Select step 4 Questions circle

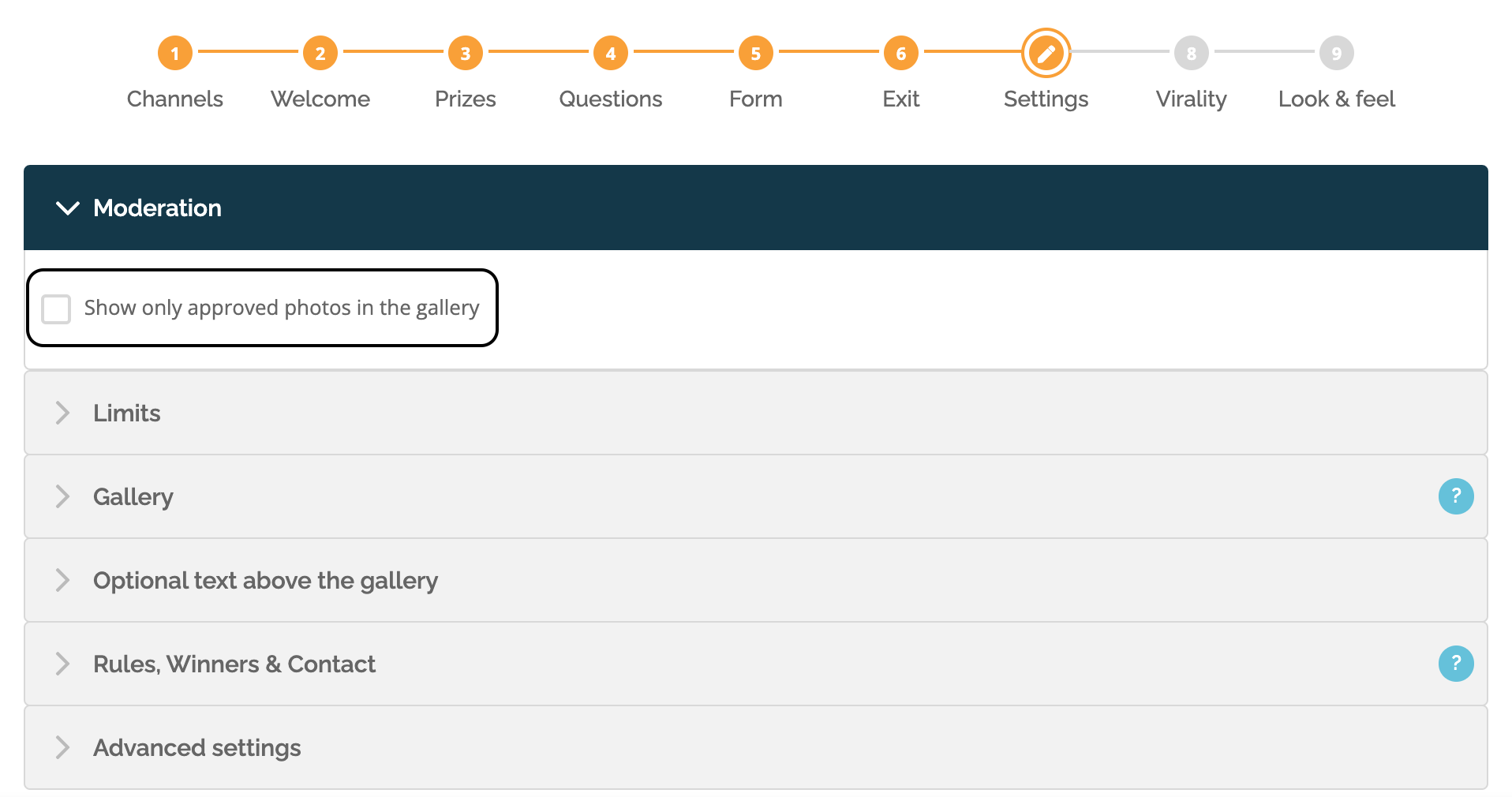tap(611, 53)
